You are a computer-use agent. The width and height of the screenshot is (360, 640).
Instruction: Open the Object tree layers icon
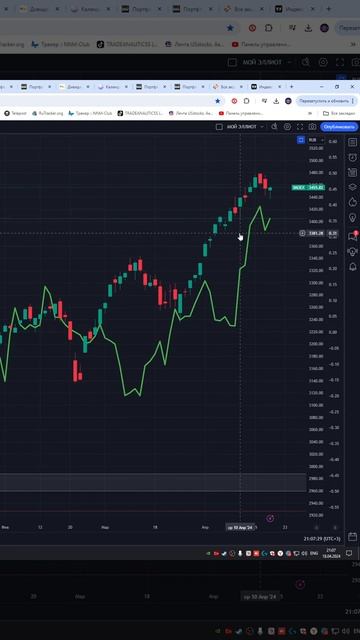pos(352,187)
